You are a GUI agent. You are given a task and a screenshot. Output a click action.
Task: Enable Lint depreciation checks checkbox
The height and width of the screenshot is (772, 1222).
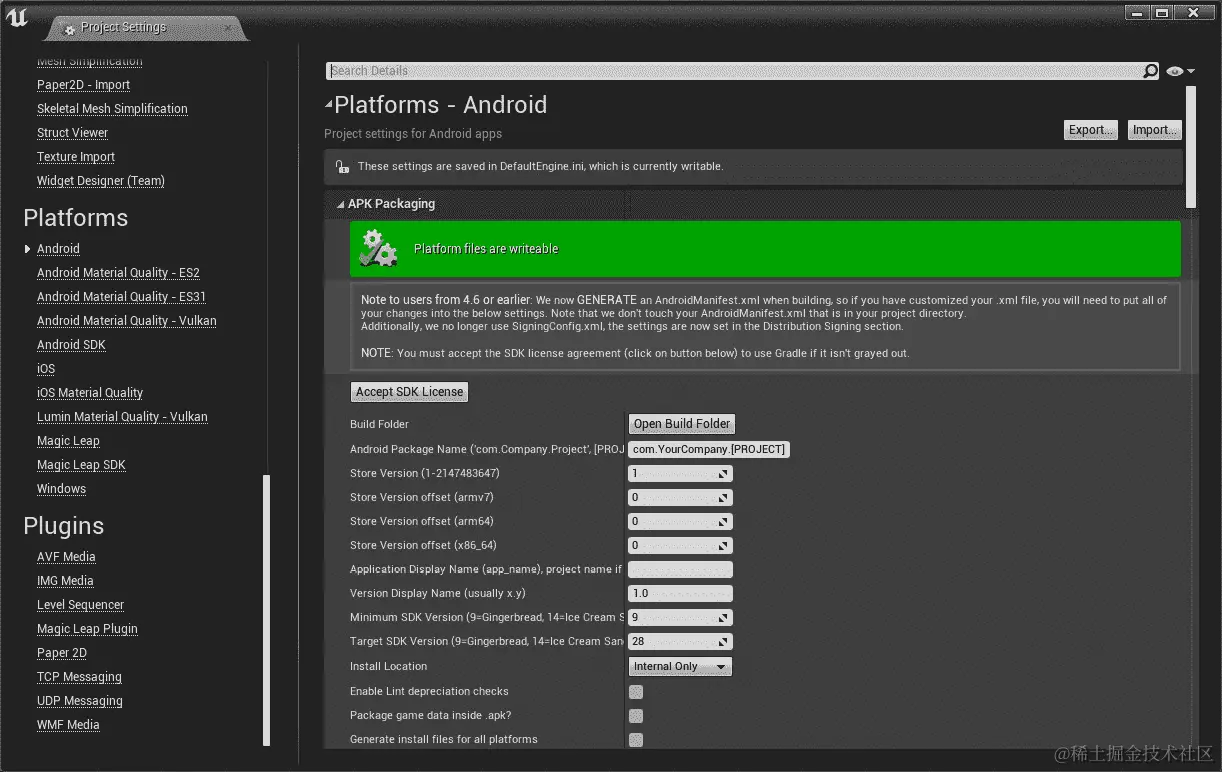click(636, 692)
